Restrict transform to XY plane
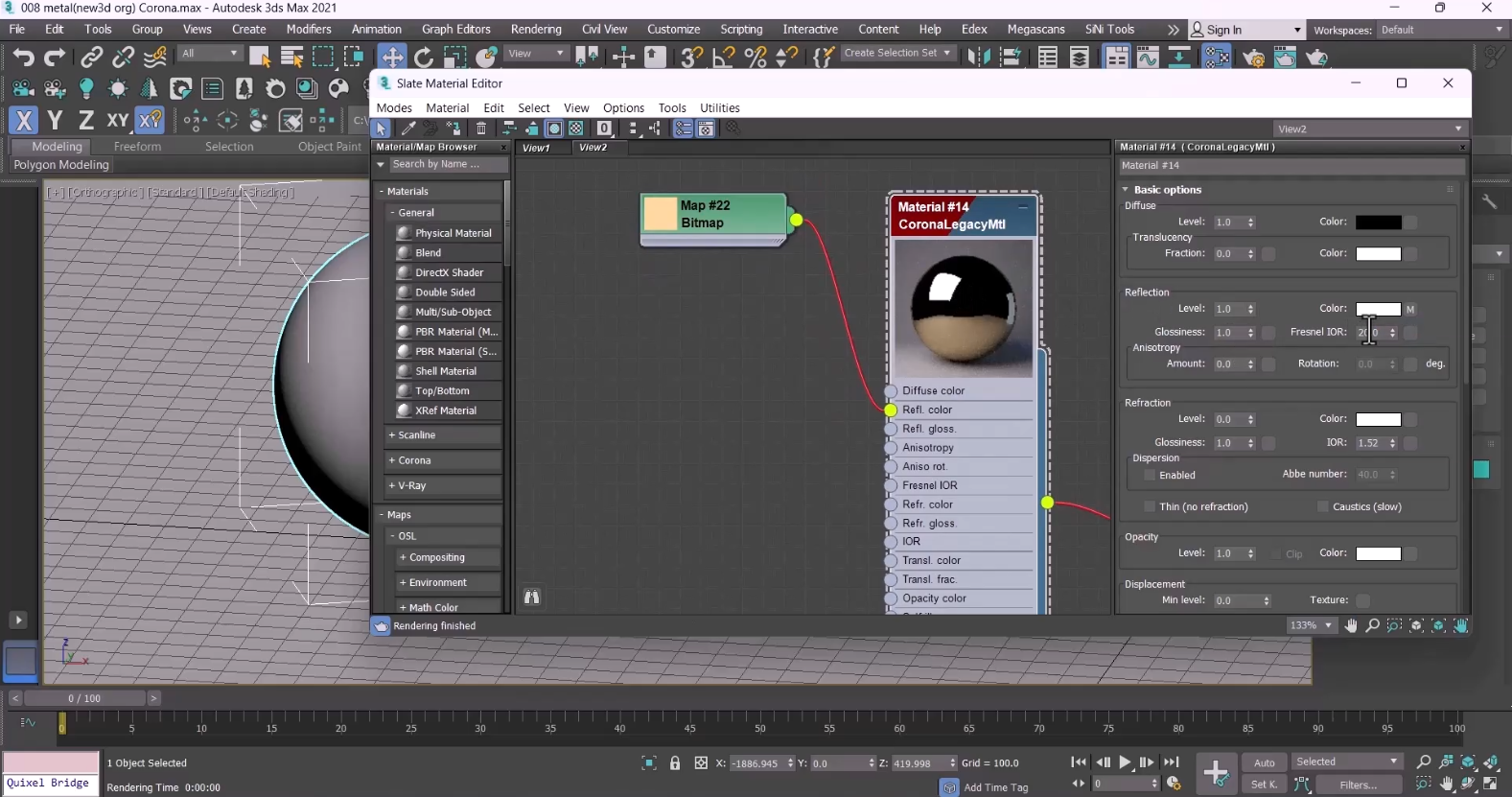This screenshot has width=1512, height=797. pos(118,120)
